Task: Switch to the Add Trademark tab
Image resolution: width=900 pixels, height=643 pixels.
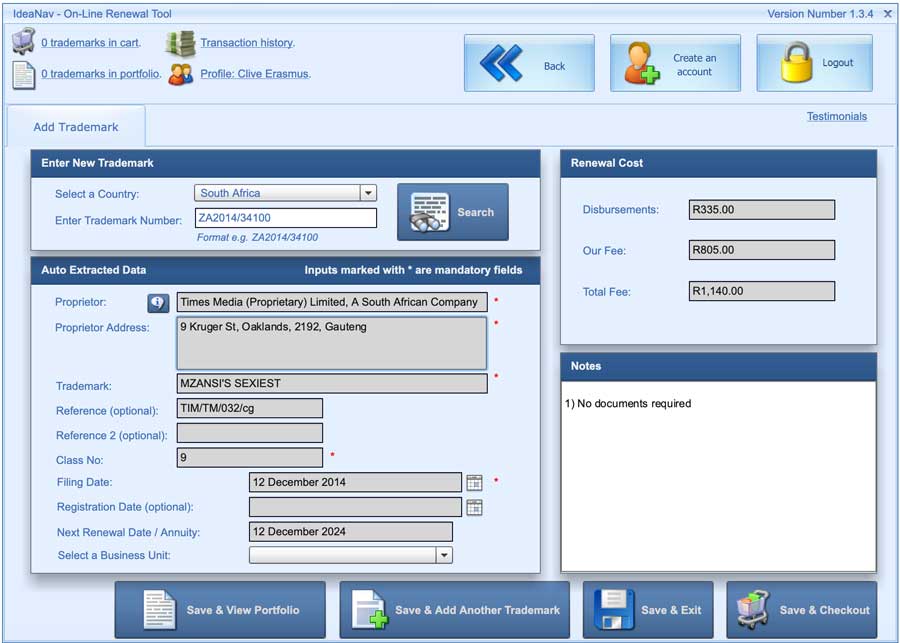Action: (76, 127)
